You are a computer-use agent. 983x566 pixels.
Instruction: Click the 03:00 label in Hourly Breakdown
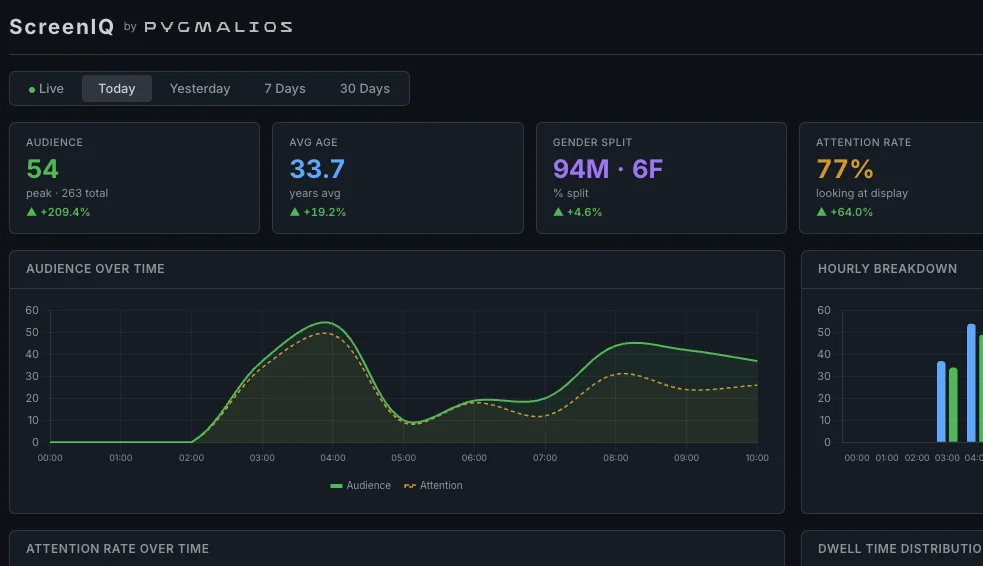click(947, 458)
